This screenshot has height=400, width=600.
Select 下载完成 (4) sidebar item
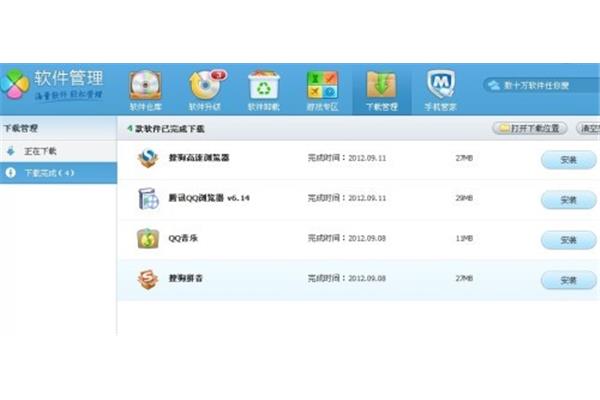tap(58, 173)
